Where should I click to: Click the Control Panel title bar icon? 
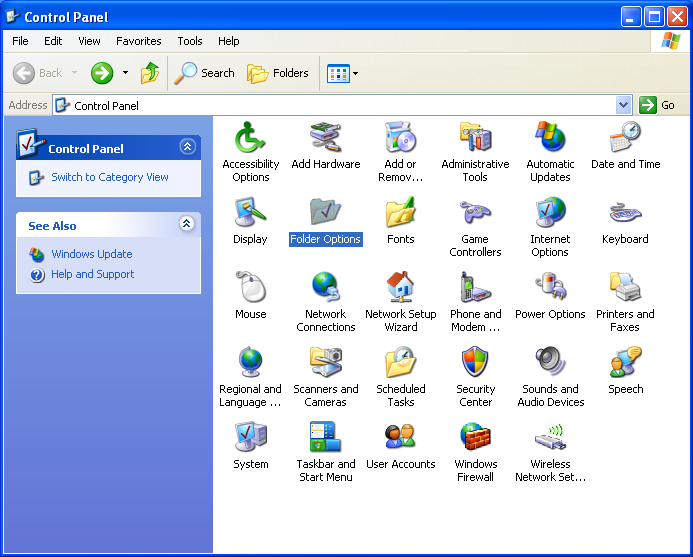tap(12, 16)
